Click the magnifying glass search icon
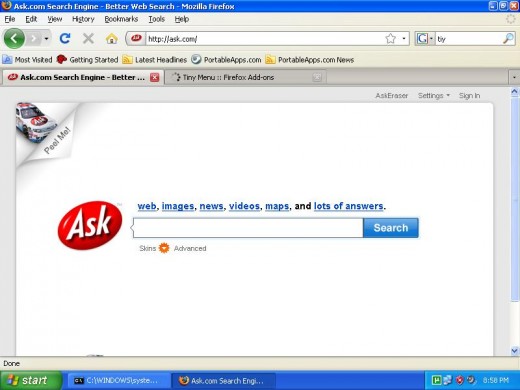The height and width of the screenshot is (390, 520). point(508,39)
